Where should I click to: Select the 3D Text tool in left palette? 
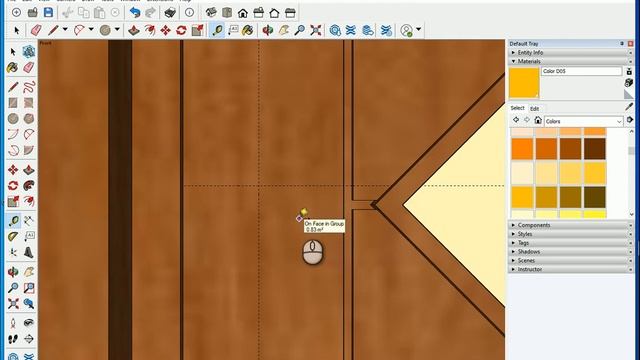(29, 252)
